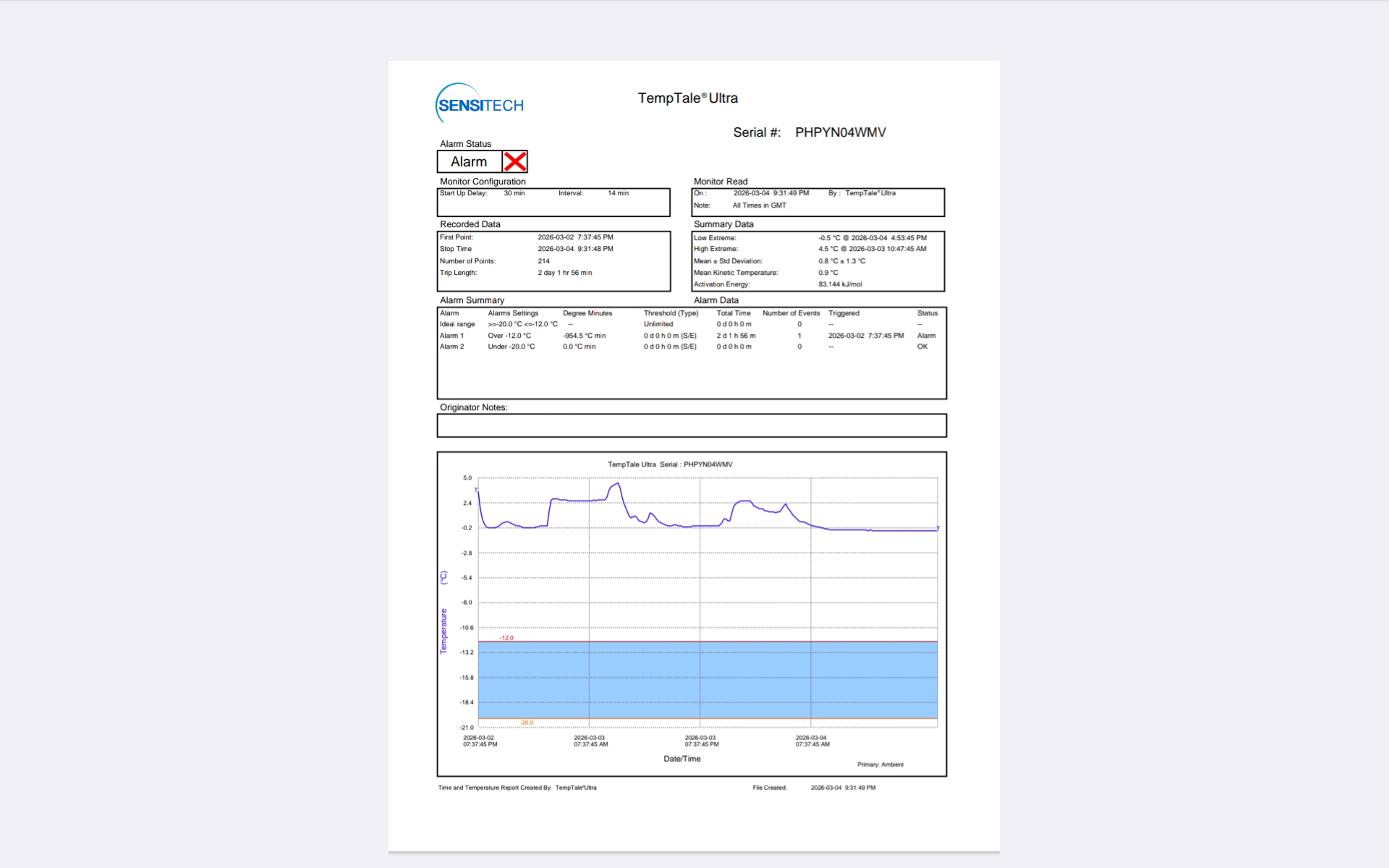Click the Mean Kinetic Temperature value

pos(828,273)
